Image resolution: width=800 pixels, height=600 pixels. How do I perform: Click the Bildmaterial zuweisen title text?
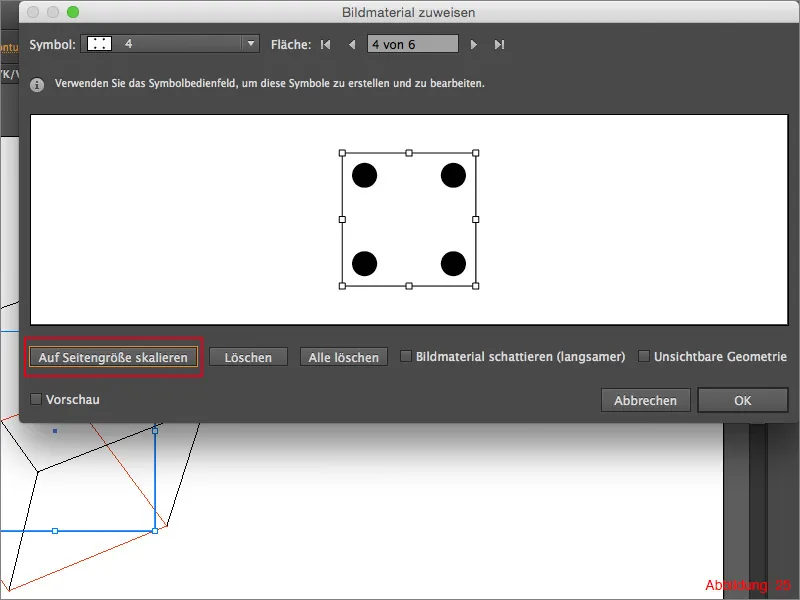(409, 12)
